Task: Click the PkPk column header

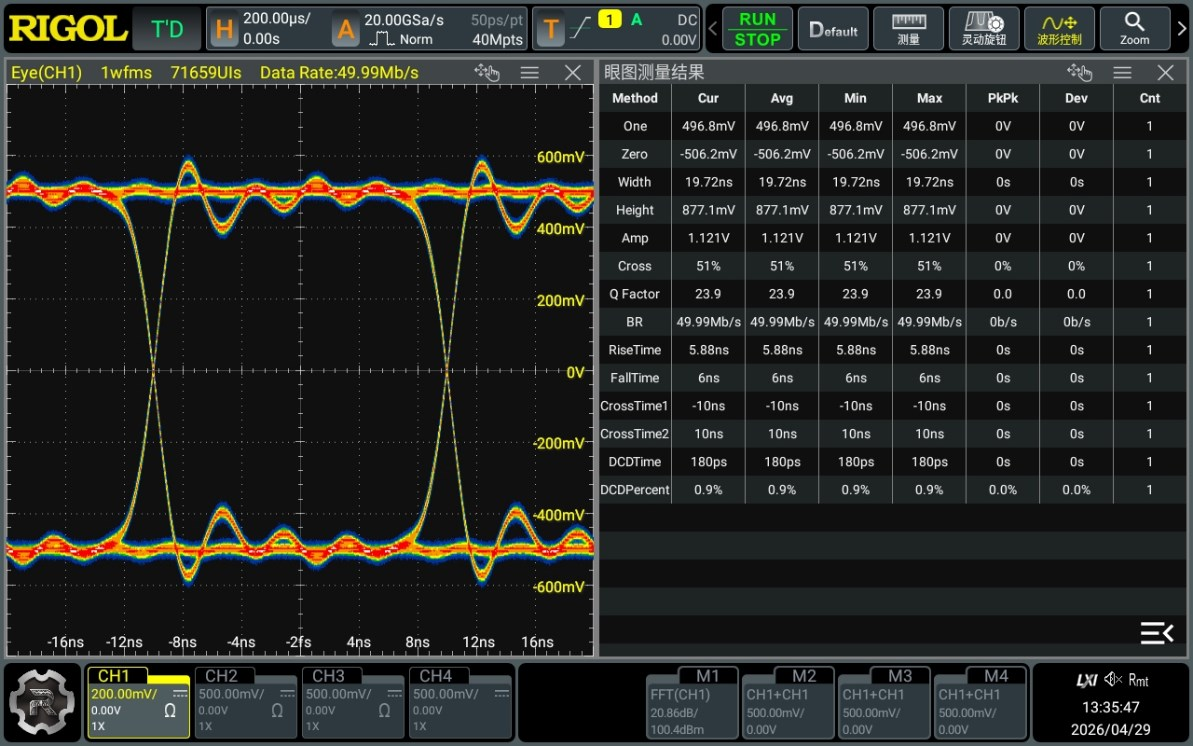Action: point(1003,98)
